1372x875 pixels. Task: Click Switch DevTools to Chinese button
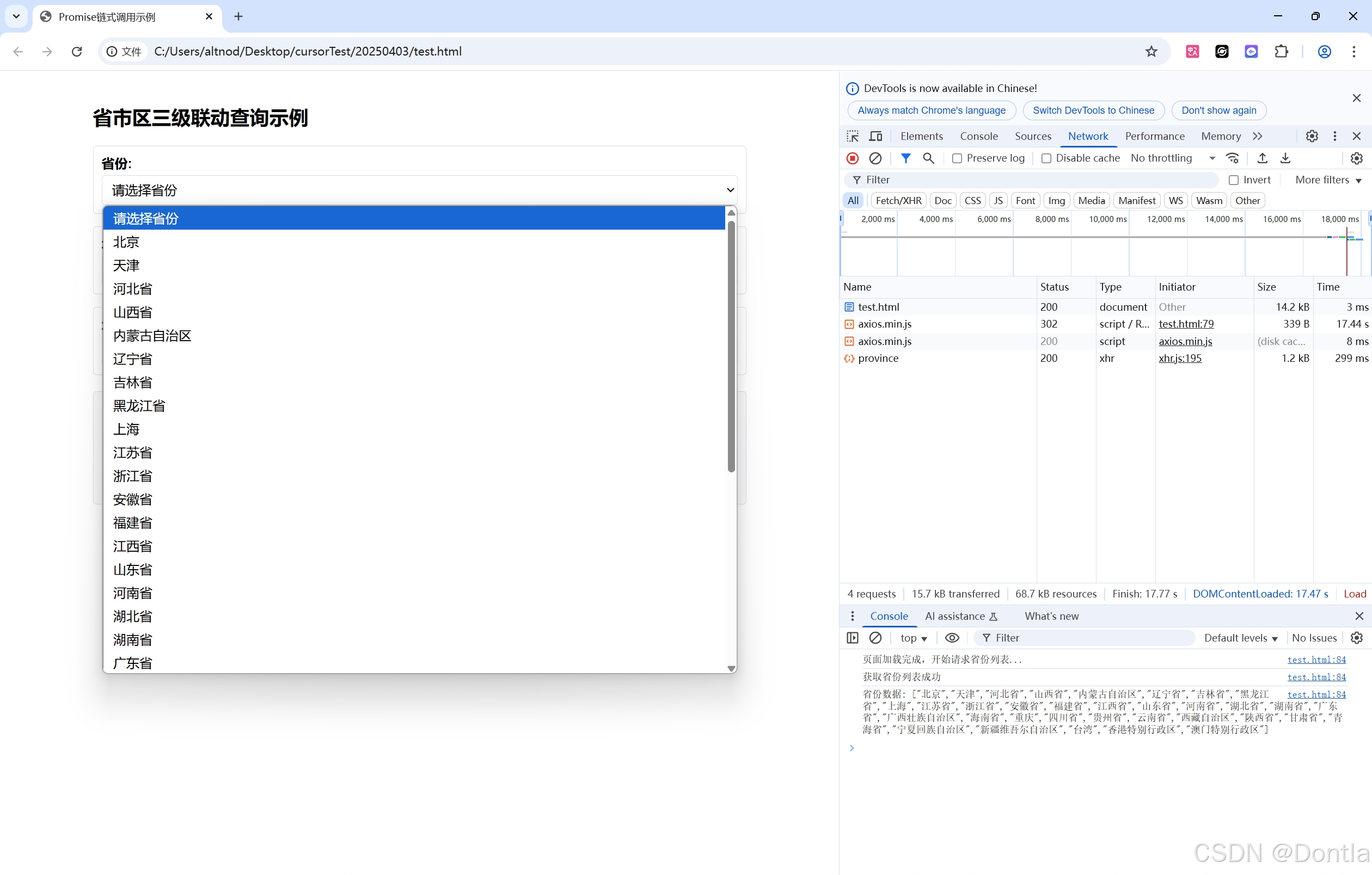[1093, 110]
